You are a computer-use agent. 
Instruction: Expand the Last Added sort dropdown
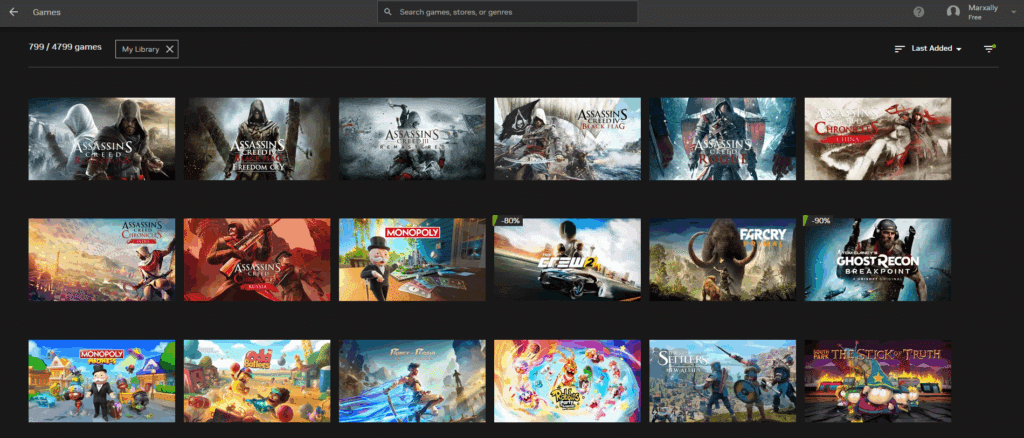[937, 48]
